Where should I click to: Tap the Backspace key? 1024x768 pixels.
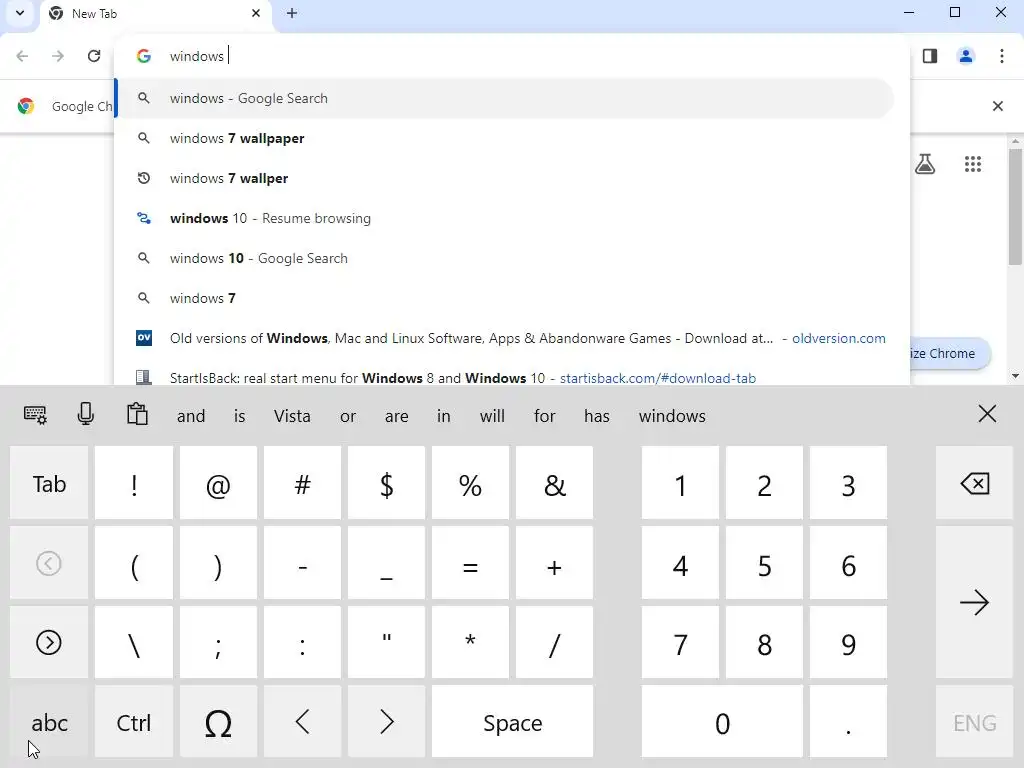coord(974,483)
